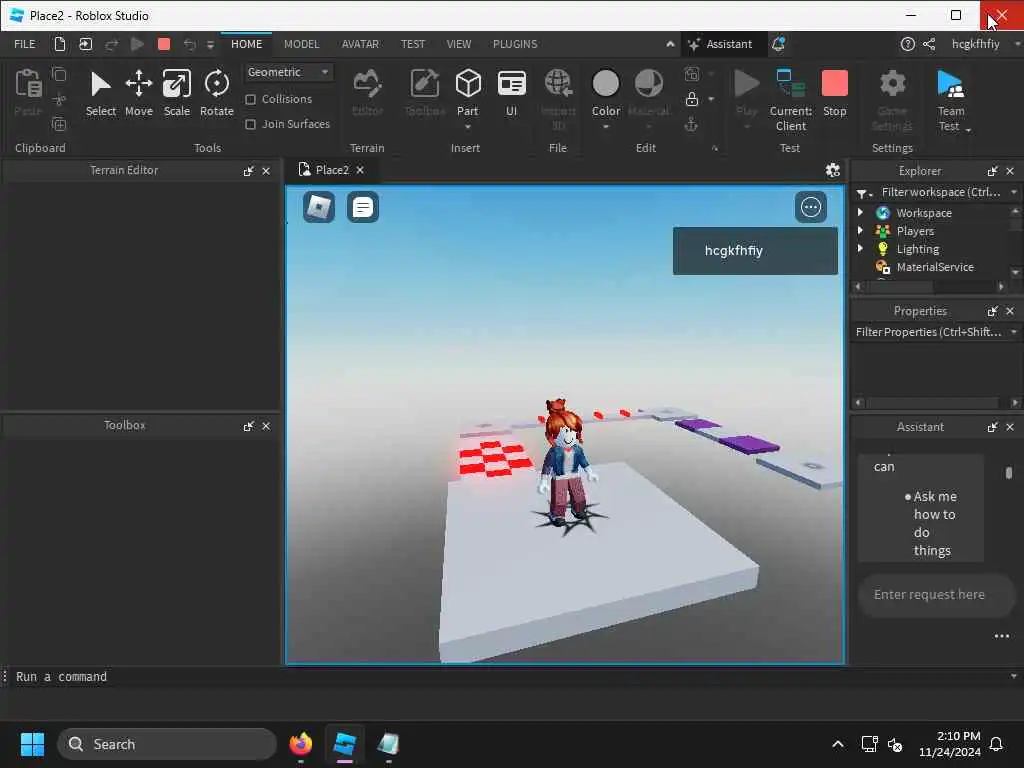
Task: Click the hcgkfhfiy account name
Action: point(975,44)
